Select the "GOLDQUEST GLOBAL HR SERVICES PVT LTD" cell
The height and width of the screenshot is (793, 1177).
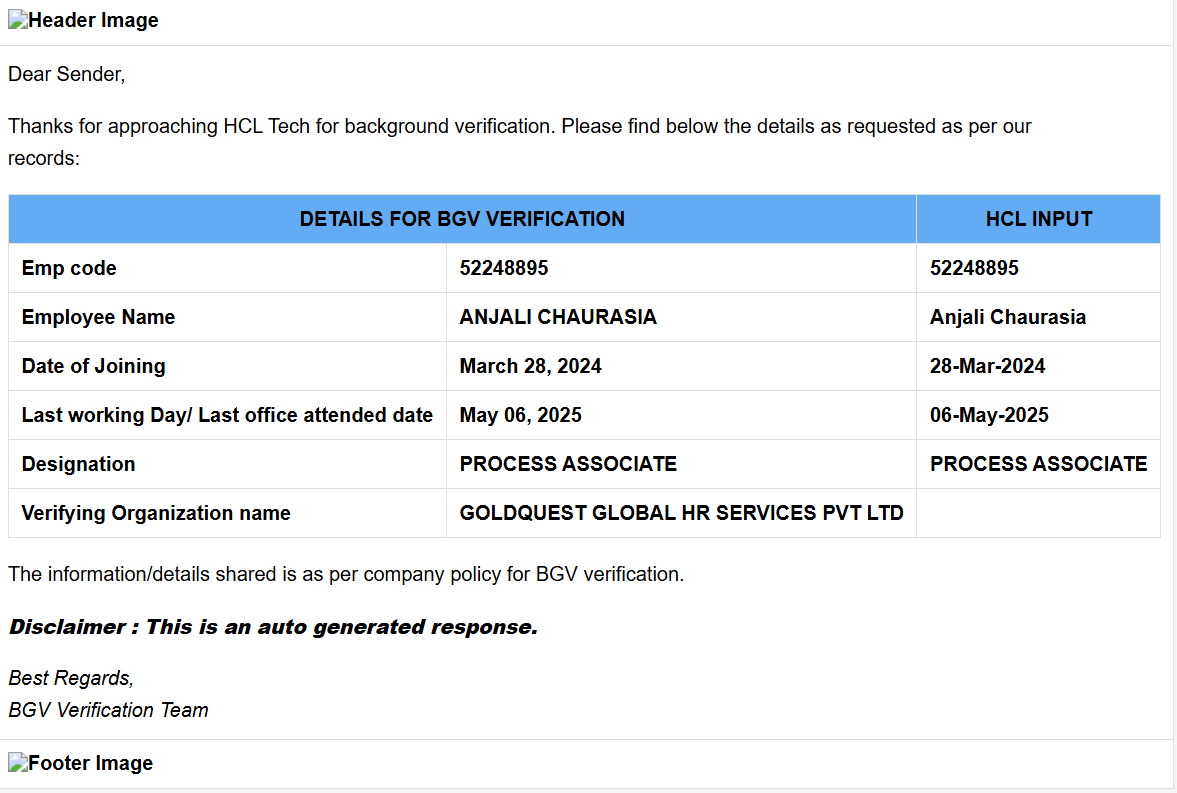click(681, 513)
